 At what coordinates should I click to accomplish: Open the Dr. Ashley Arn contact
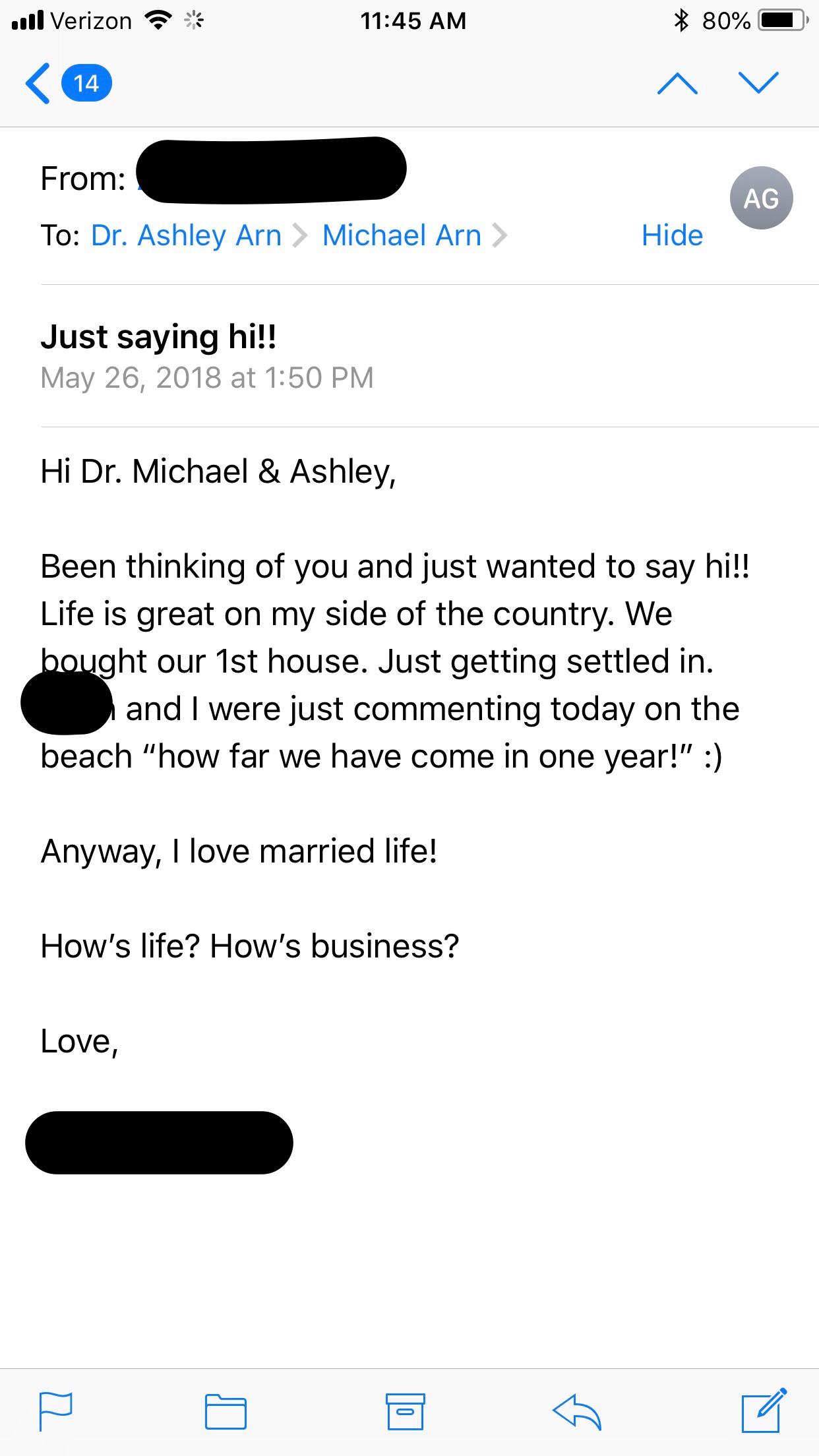click(186, 235)
